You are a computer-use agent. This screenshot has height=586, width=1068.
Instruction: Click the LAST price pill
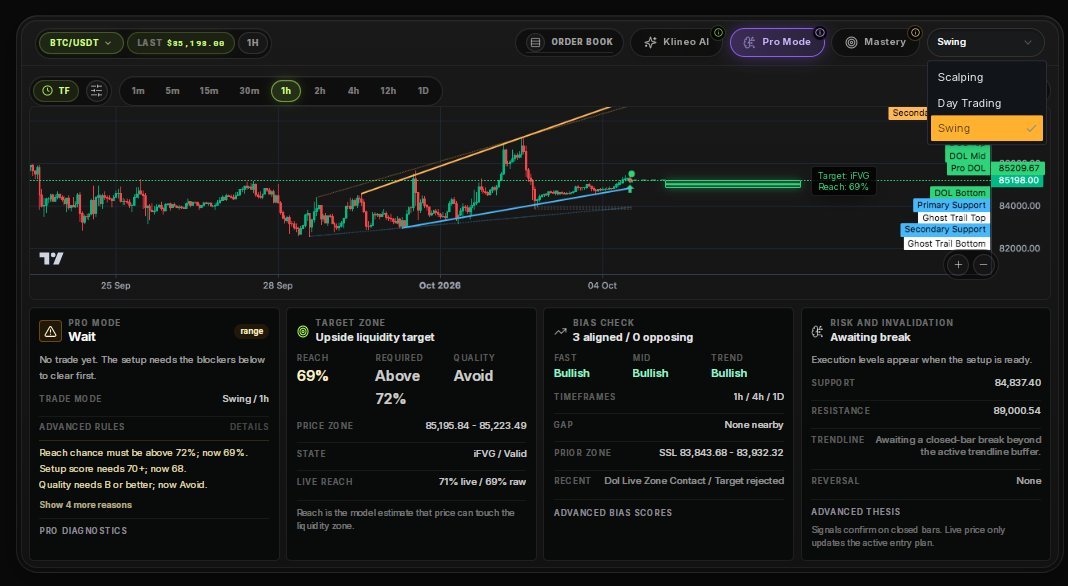[x=180, y=43]
